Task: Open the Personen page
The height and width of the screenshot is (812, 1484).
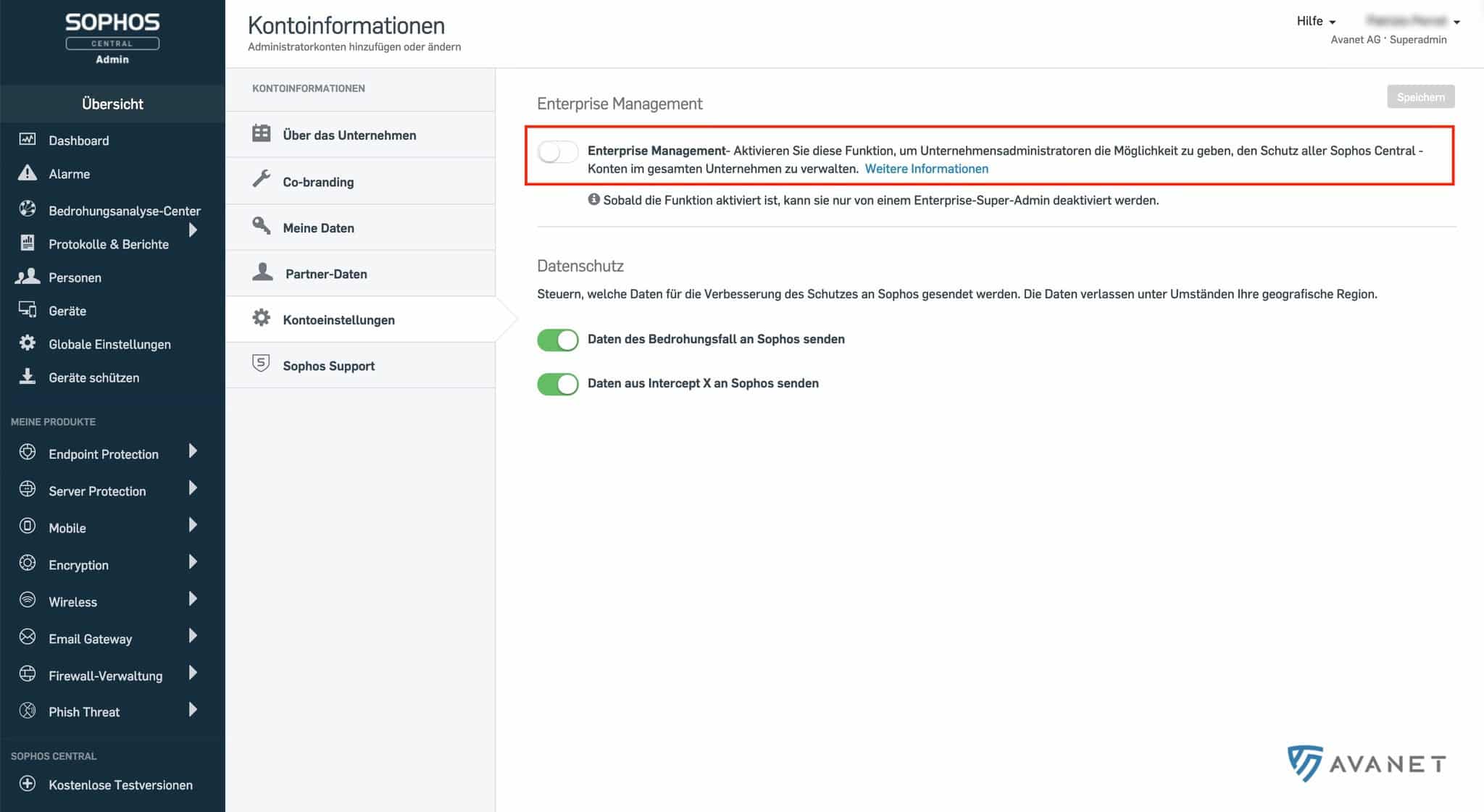Action: click(75, 277)
